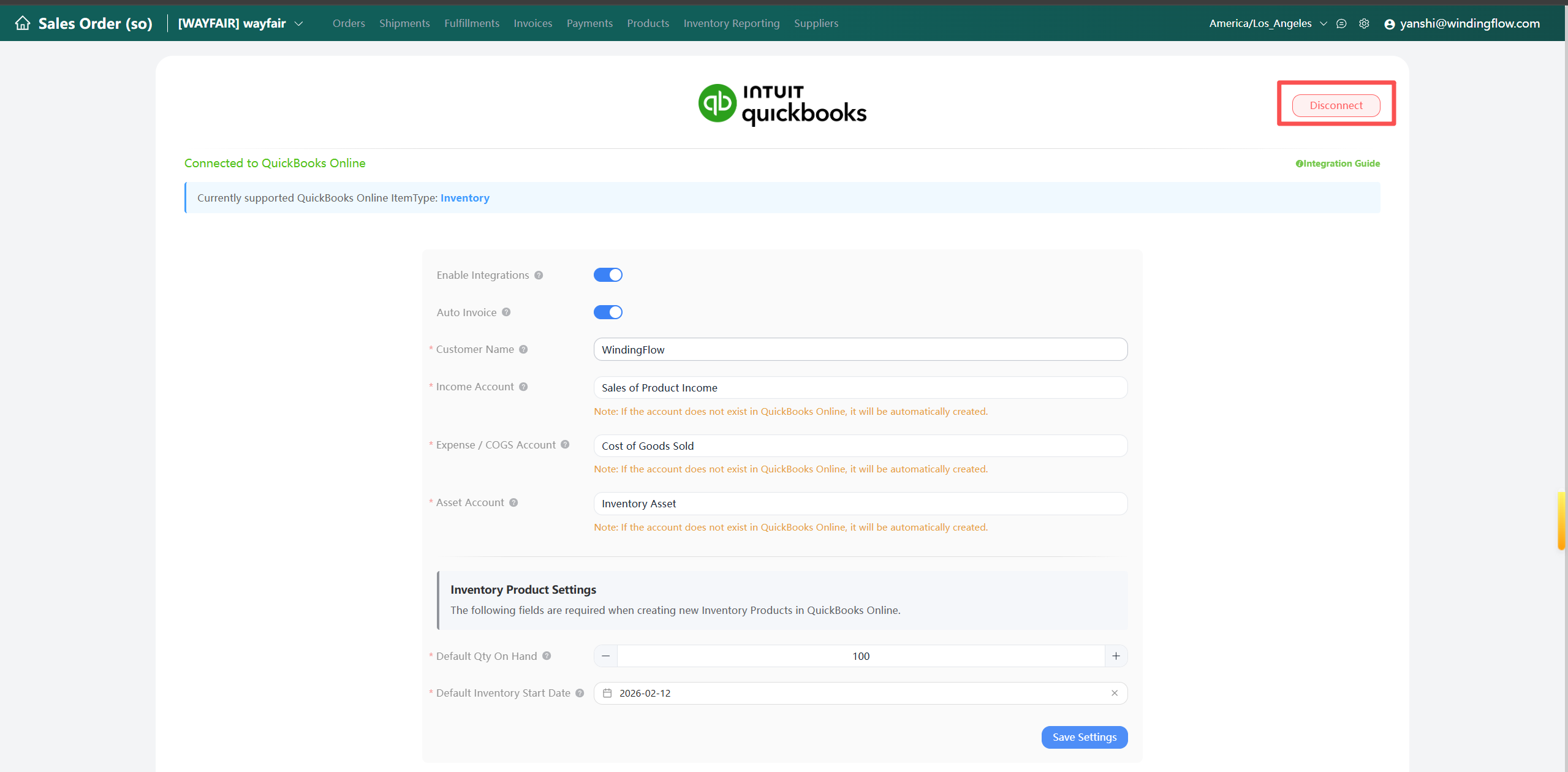Go to the Invoices menu
The image size is (1568, 772).
tap(532, 23)
